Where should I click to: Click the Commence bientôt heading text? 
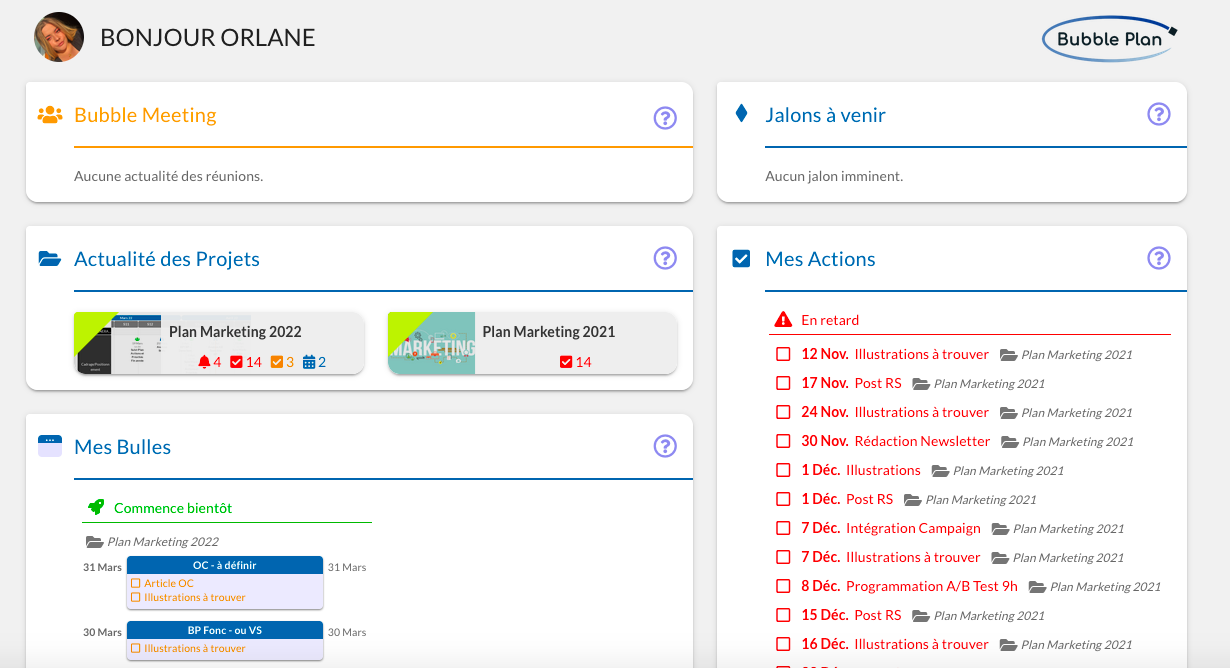tap(173, 508)
